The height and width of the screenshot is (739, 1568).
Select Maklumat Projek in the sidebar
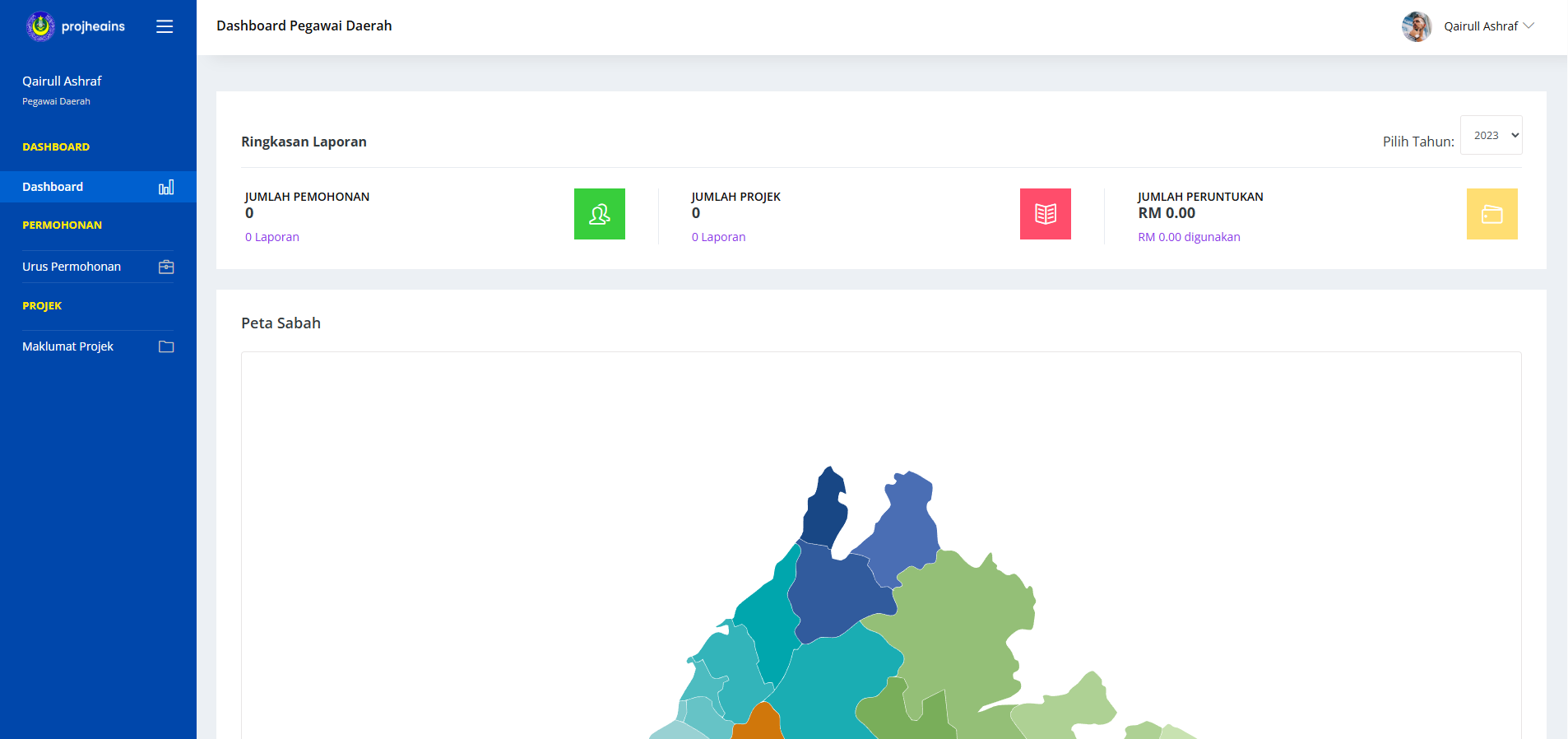pos(67,346)
